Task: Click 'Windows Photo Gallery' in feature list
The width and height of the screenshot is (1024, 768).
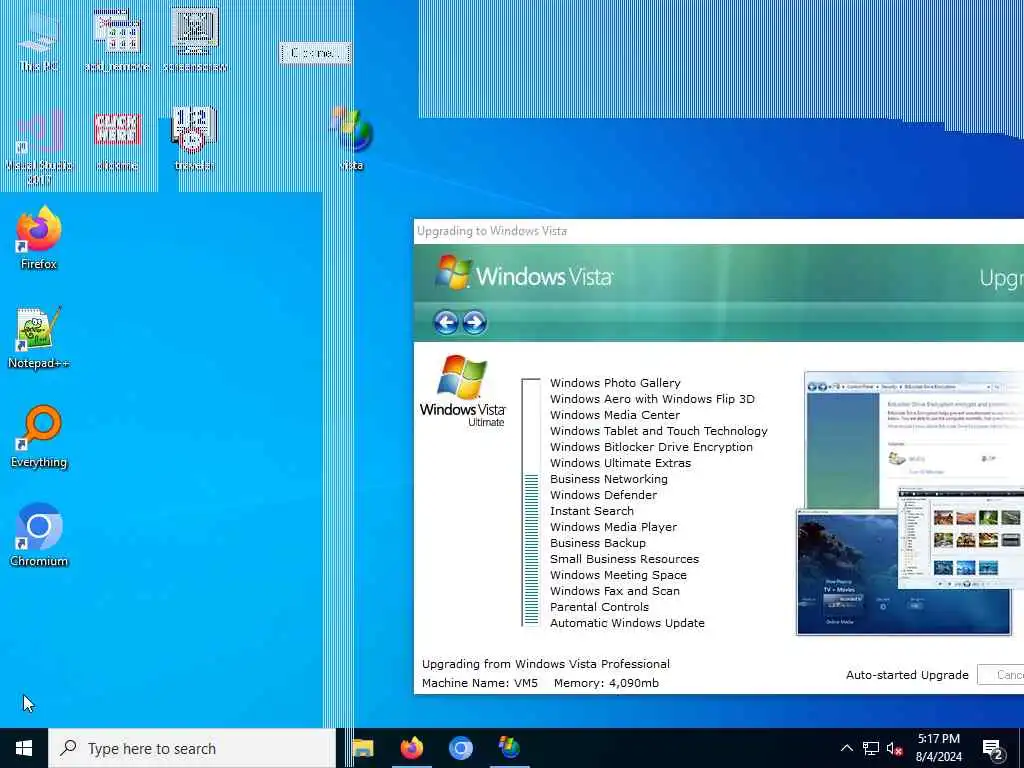Action: pyautogui.click(x=615, y=383)
